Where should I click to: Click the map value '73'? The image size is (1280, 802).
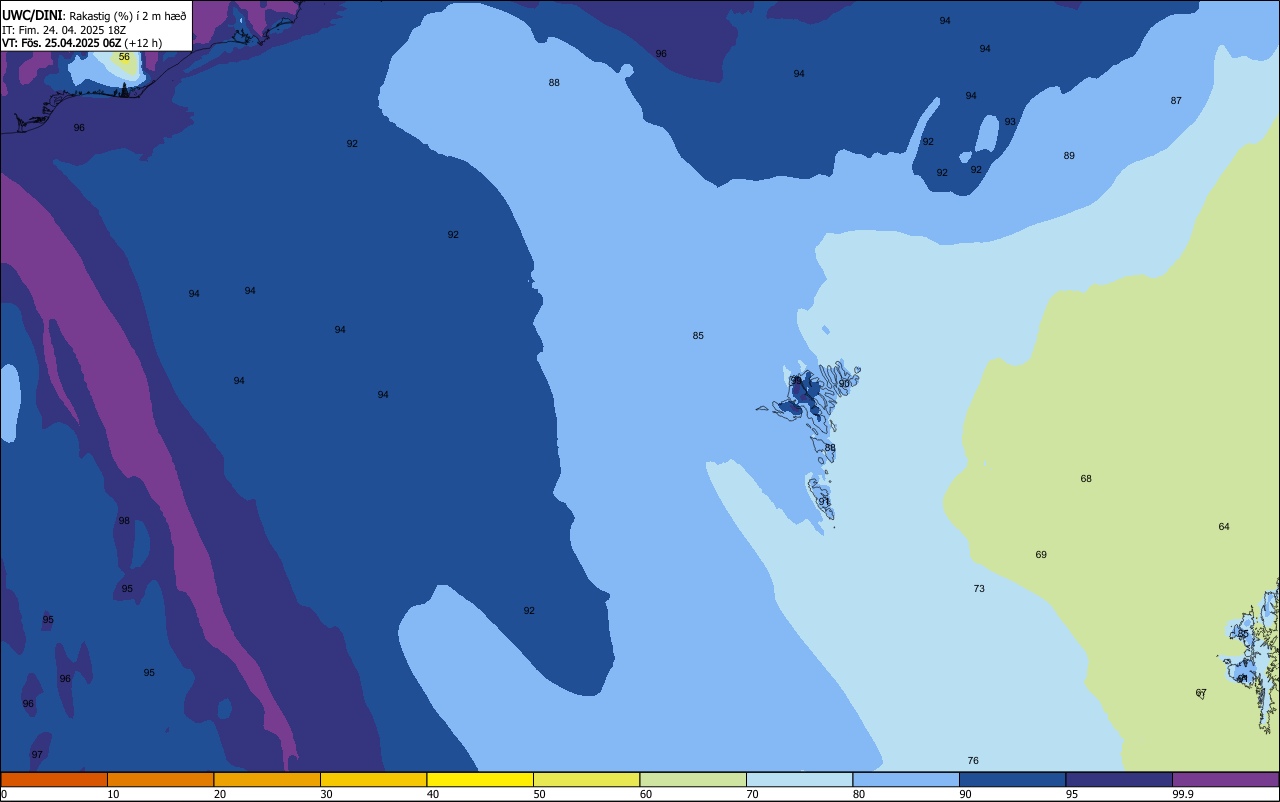point(979,589)
